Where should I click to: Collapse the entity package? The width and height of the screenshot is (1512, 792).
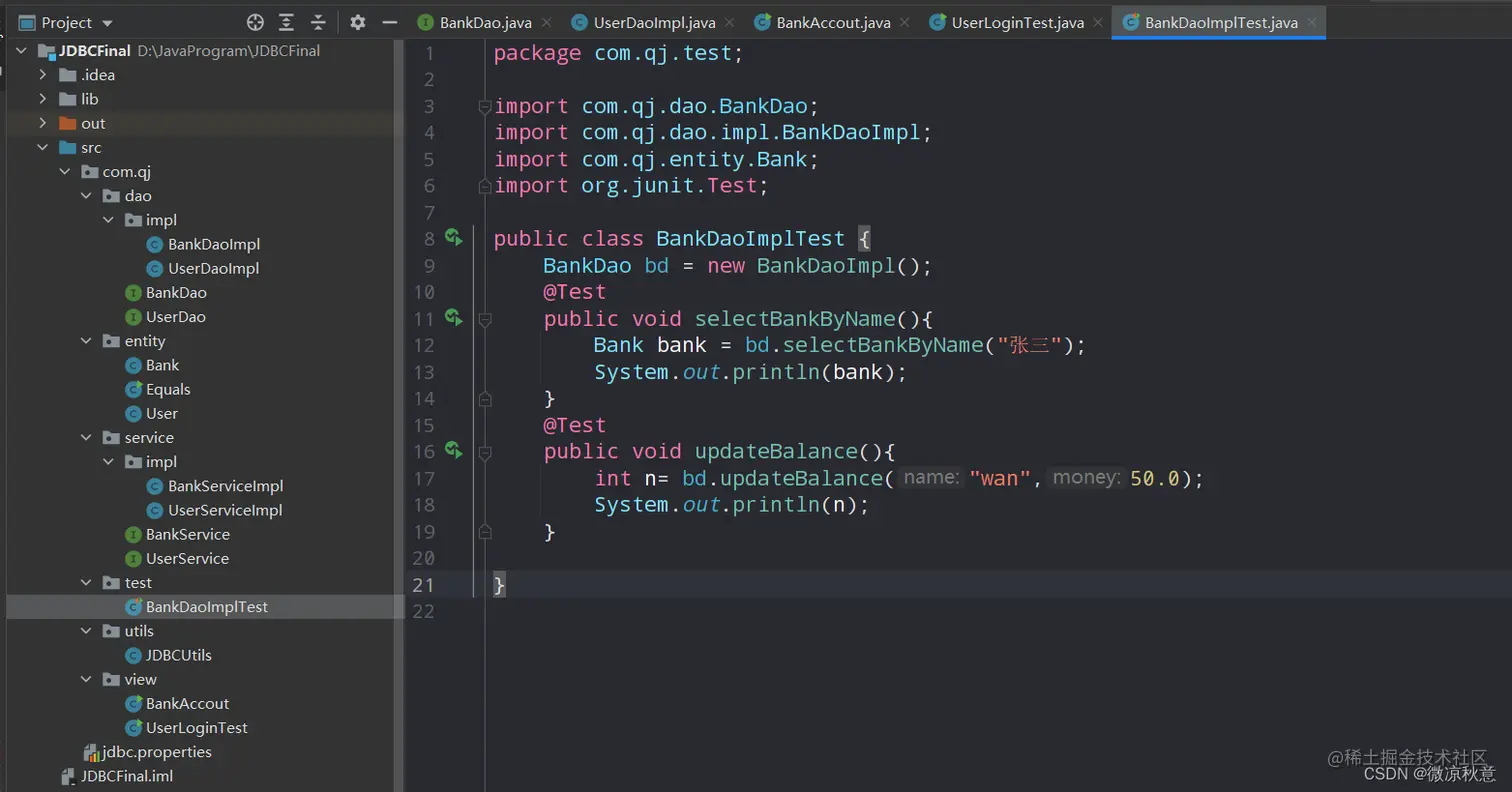point(86,341)
